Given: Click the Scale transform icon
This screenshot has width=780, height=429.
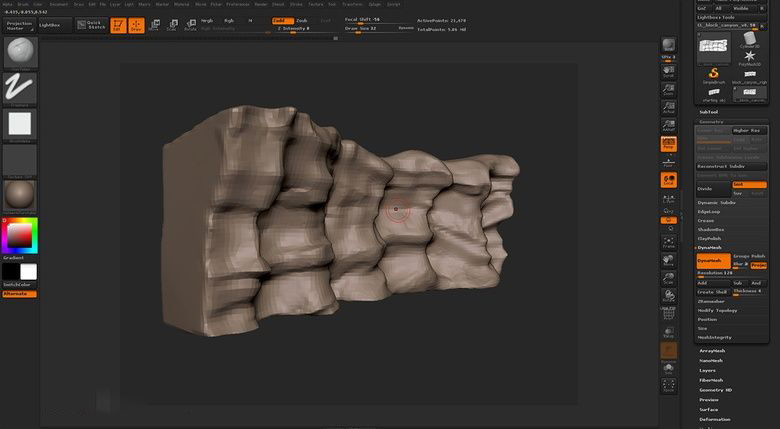Looking at the screenshot, I should (171, 24).
